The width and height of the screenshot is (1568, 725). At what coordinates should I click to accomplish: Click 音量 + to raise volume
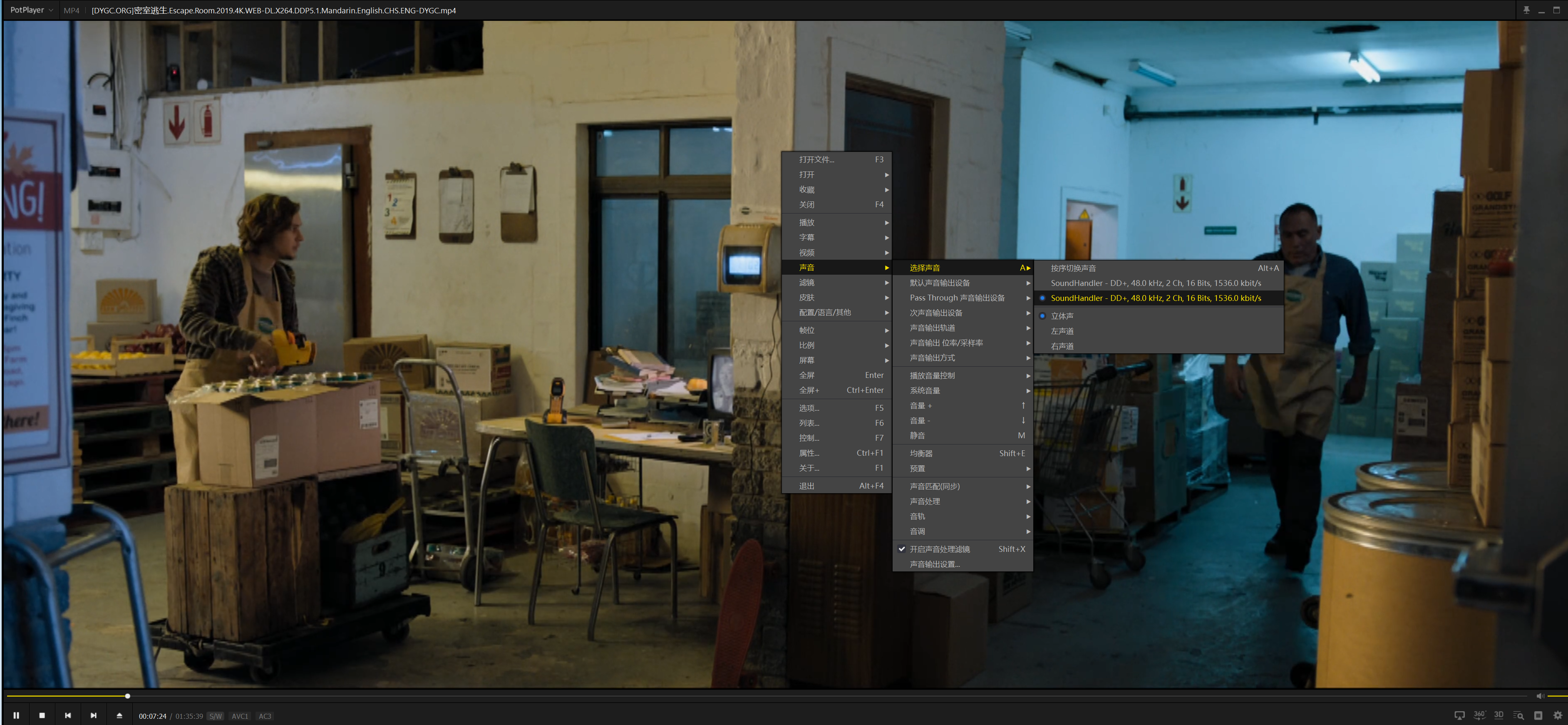(x=963, y=405)
